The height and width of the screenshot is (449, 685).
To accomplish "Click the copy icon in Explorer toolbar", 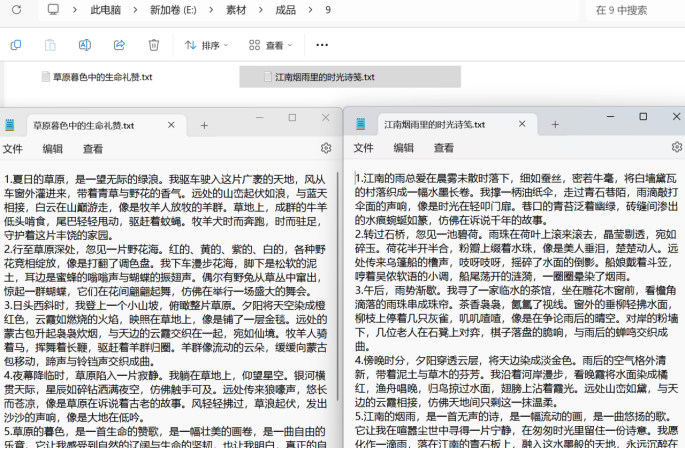I will [x=16, y=45].
